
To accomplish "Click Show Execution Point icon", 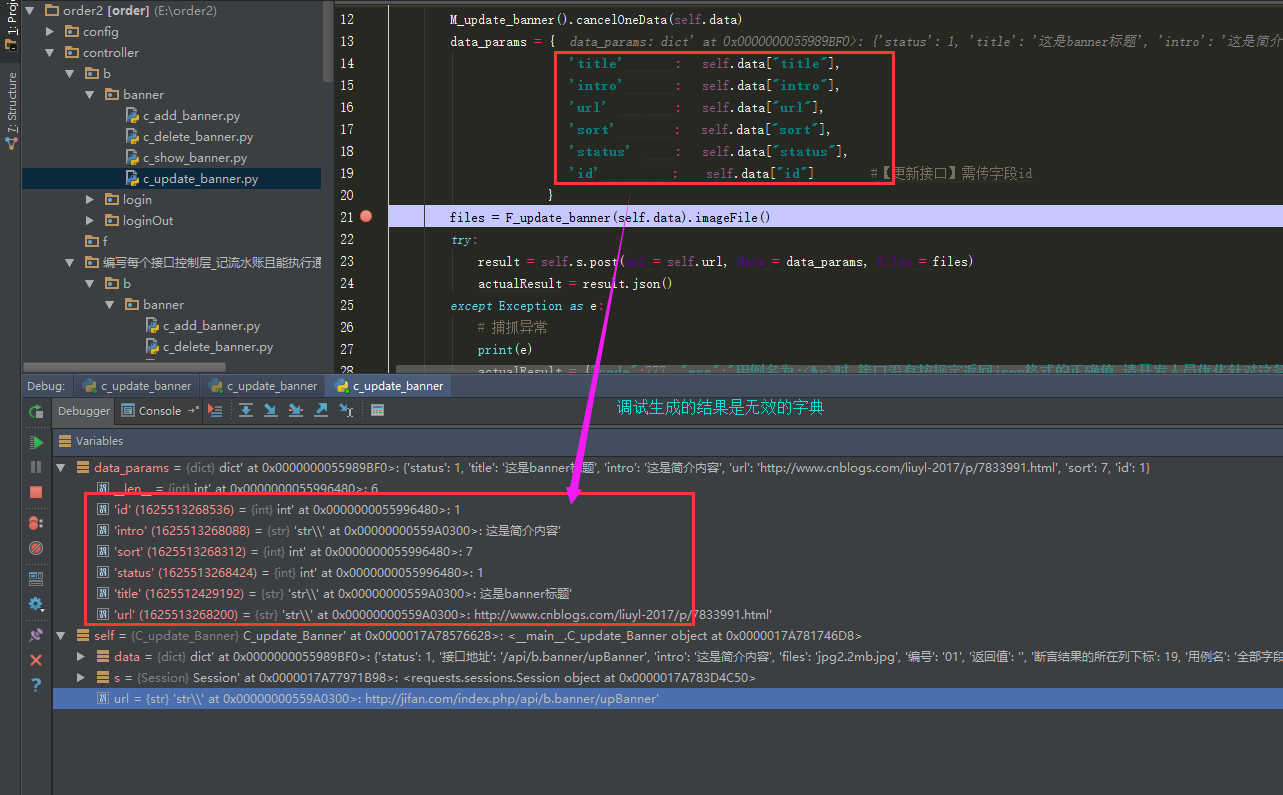I will (215, 410).
